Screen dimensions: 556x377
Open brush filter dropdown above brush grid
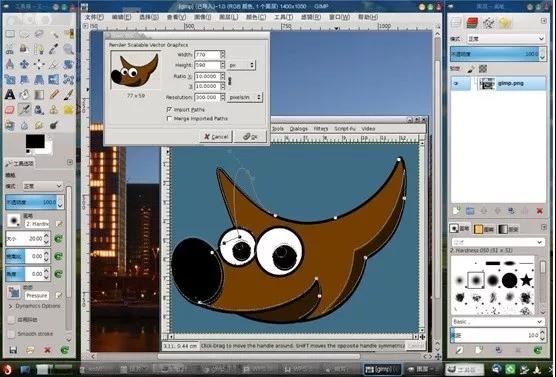[499, 242]
